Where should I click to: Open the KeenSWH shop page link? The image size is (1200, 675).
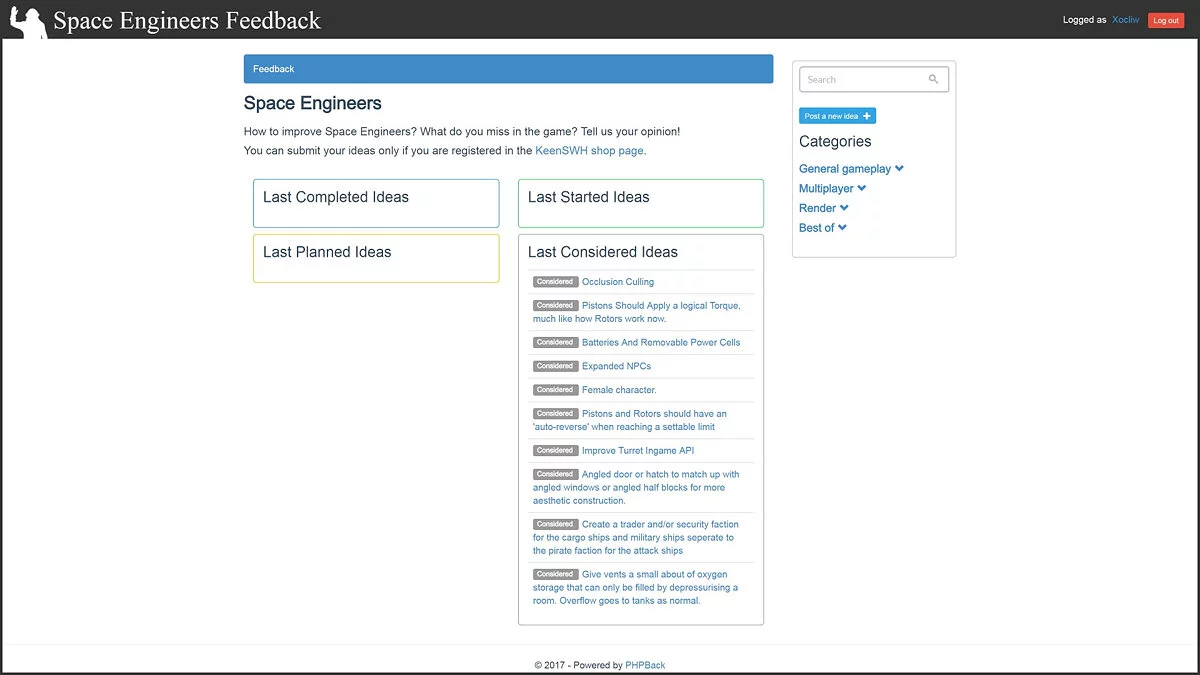(590, 151)
